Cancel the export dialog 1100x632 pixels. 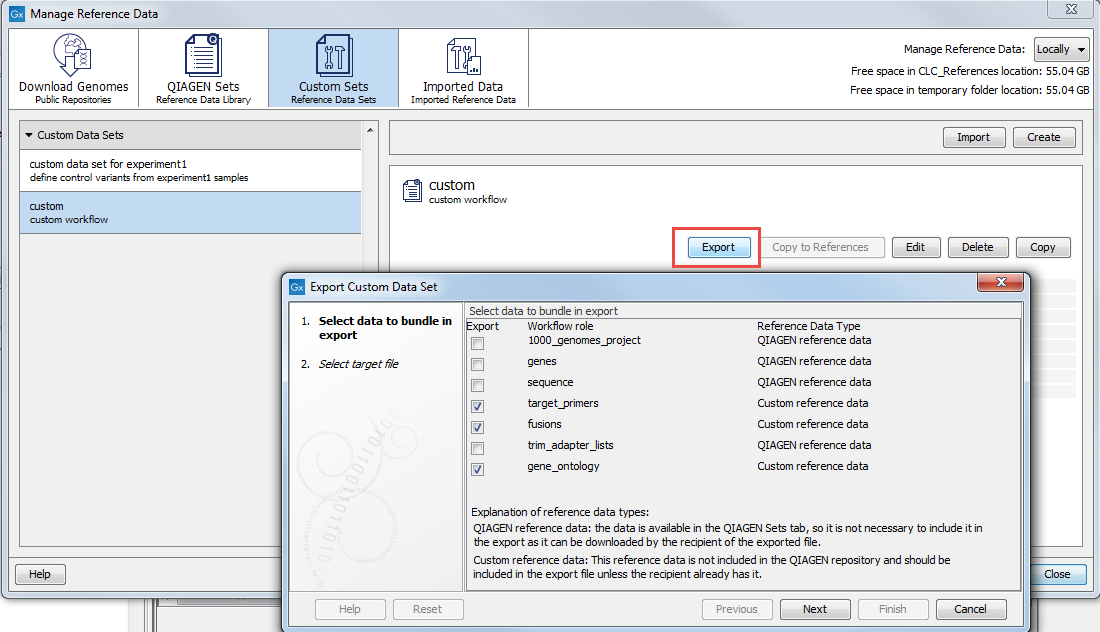[970, 609]
